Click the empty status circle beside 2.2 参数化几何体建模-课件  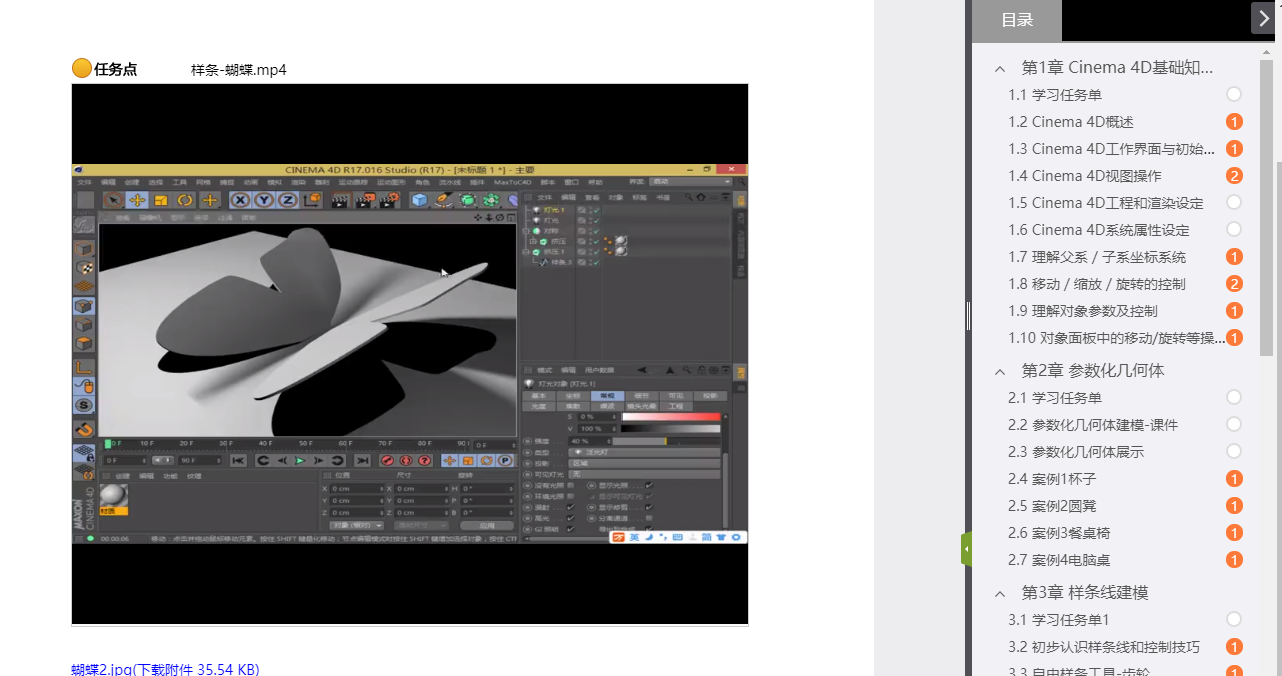point(1234,425)
